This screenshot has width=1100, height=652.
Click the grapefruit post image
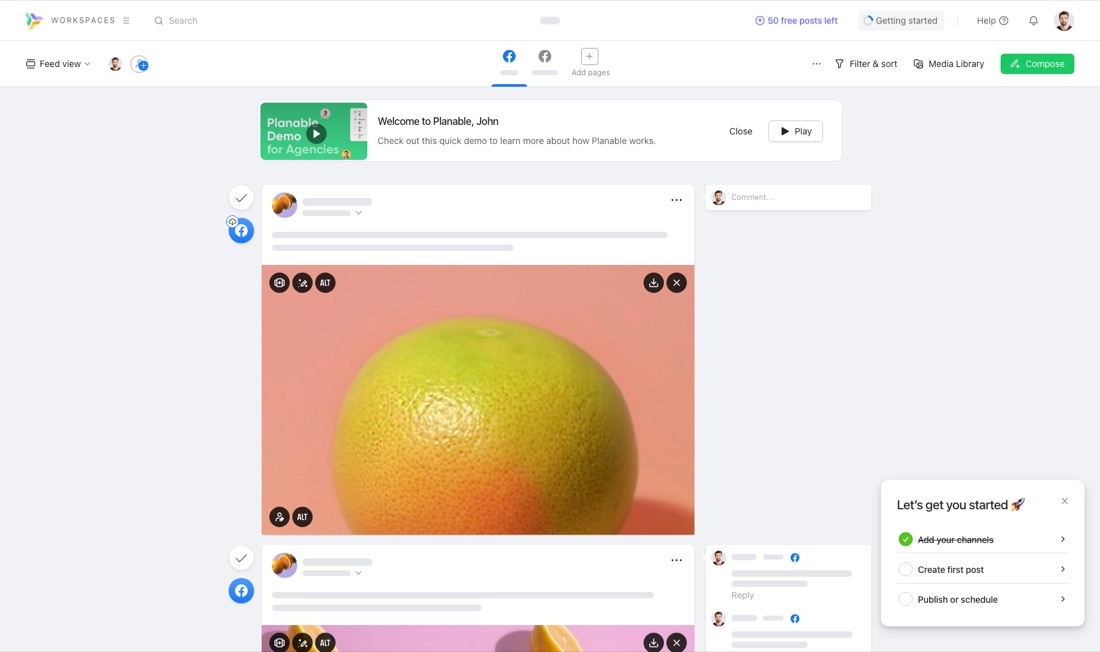coord(478,400)
